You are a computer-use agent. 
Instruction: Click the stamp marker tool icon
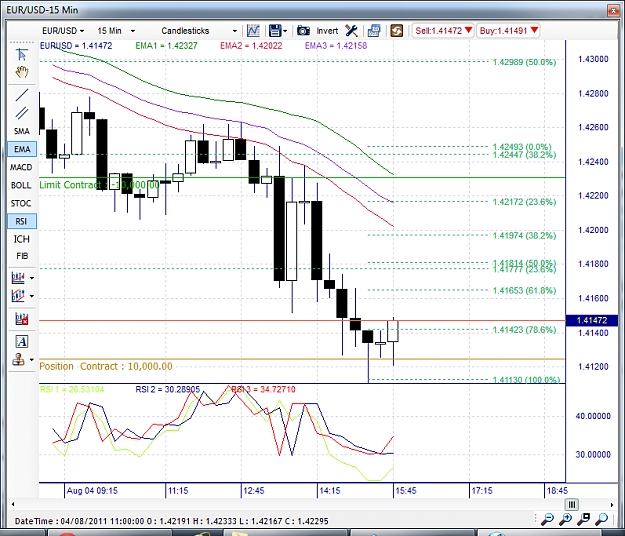18,359
